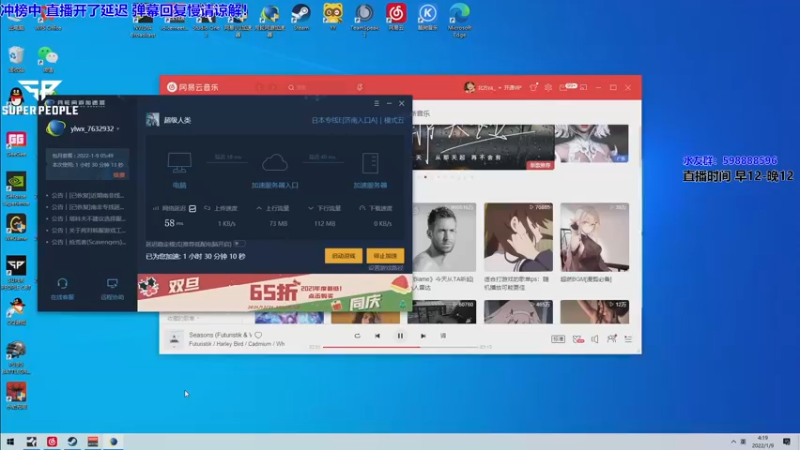Go back to the previous track
This screenshot has width=800, height=450.
[377, 336]
